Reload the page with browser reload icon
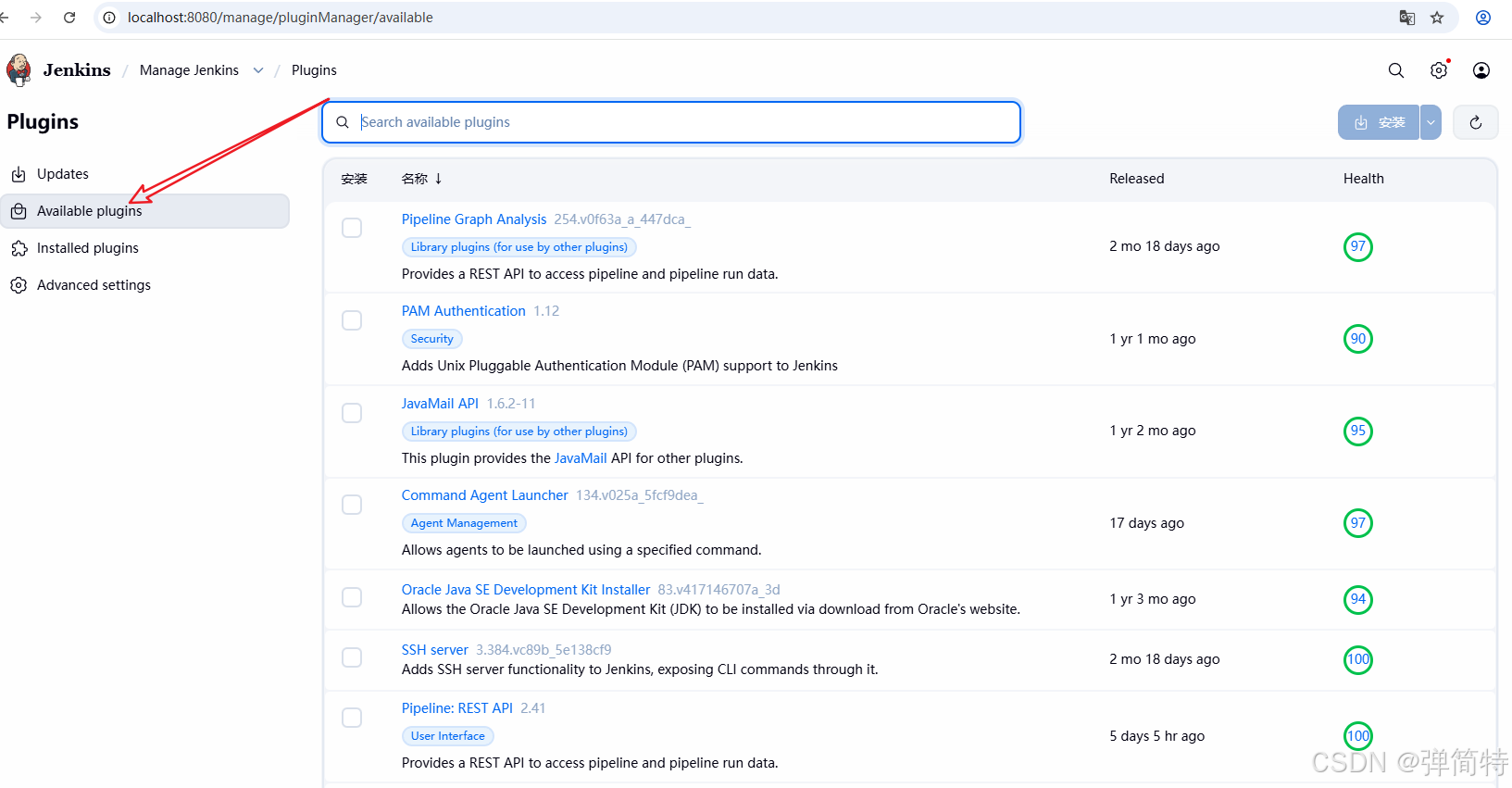This screenshot has width=1512, height=788. [69, 18]
